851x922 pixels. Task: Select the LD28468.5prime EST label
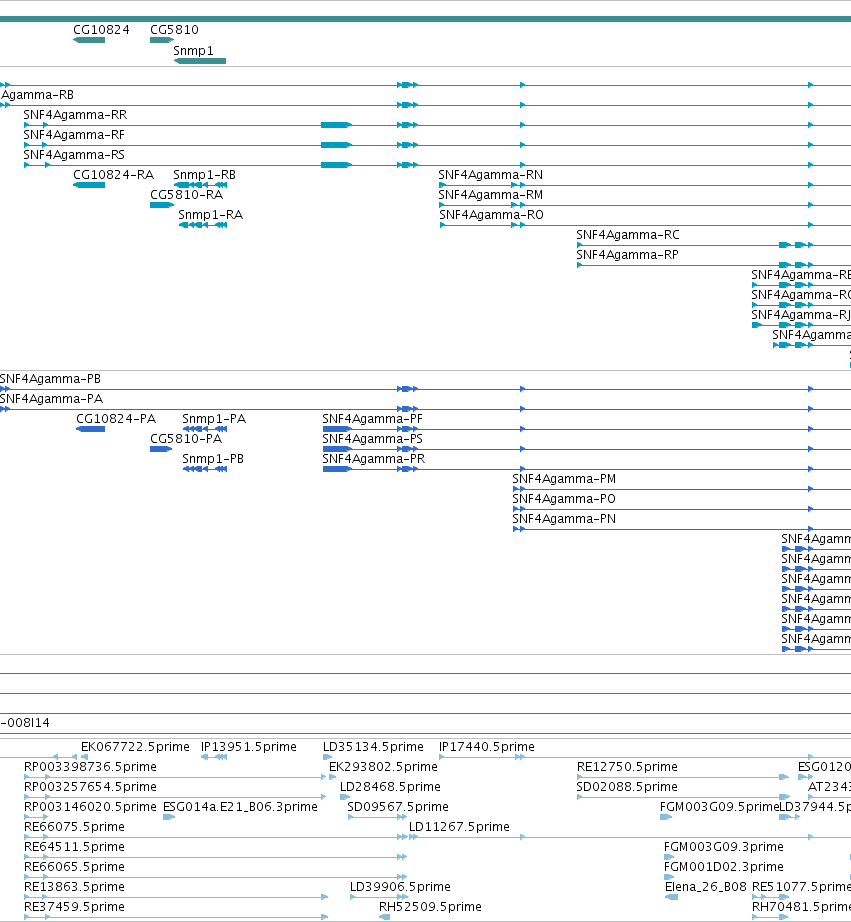(391, 787)
